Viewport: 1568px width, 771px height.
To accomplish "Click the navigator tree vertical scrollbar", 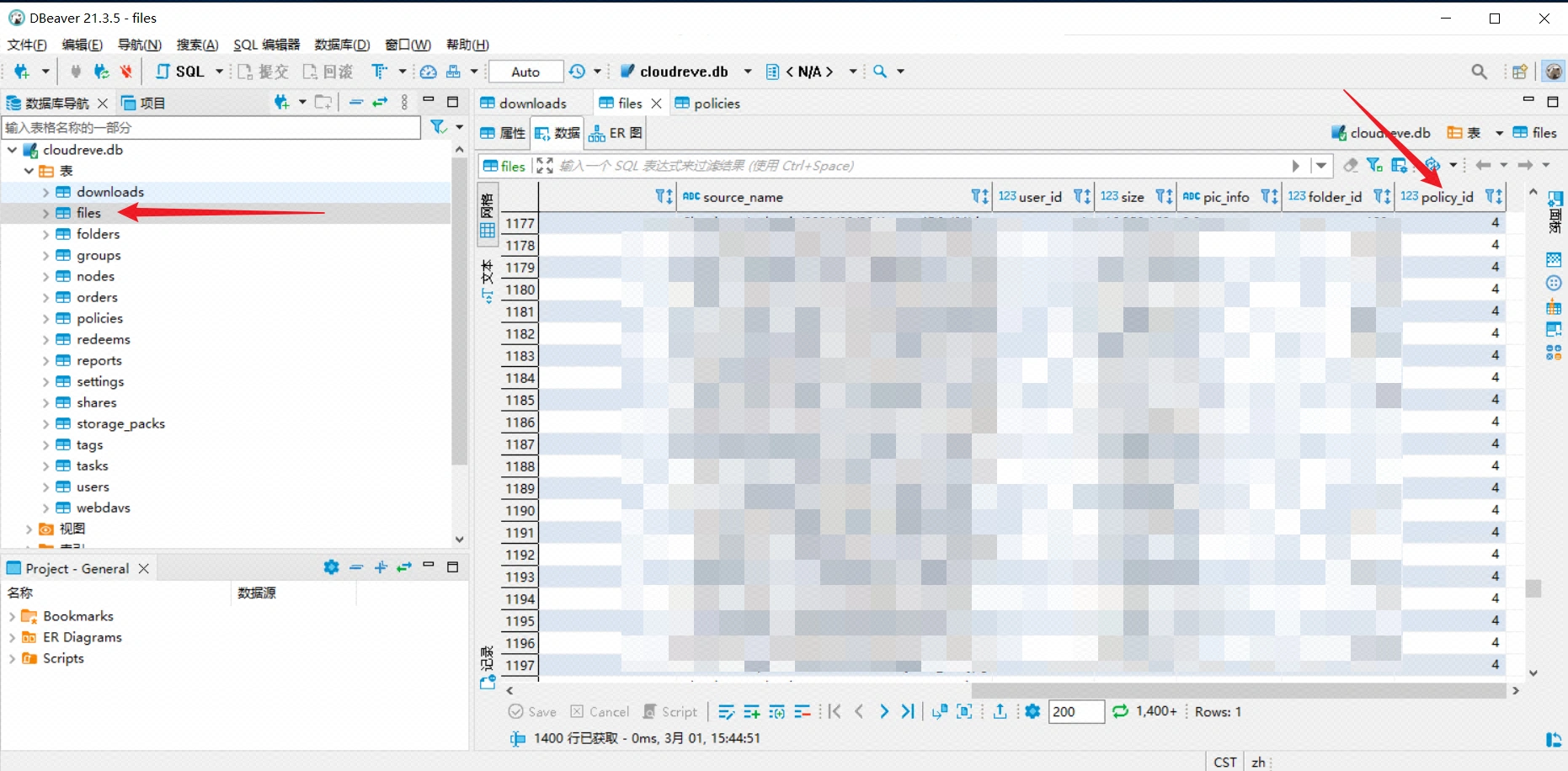I will point(459,311).
